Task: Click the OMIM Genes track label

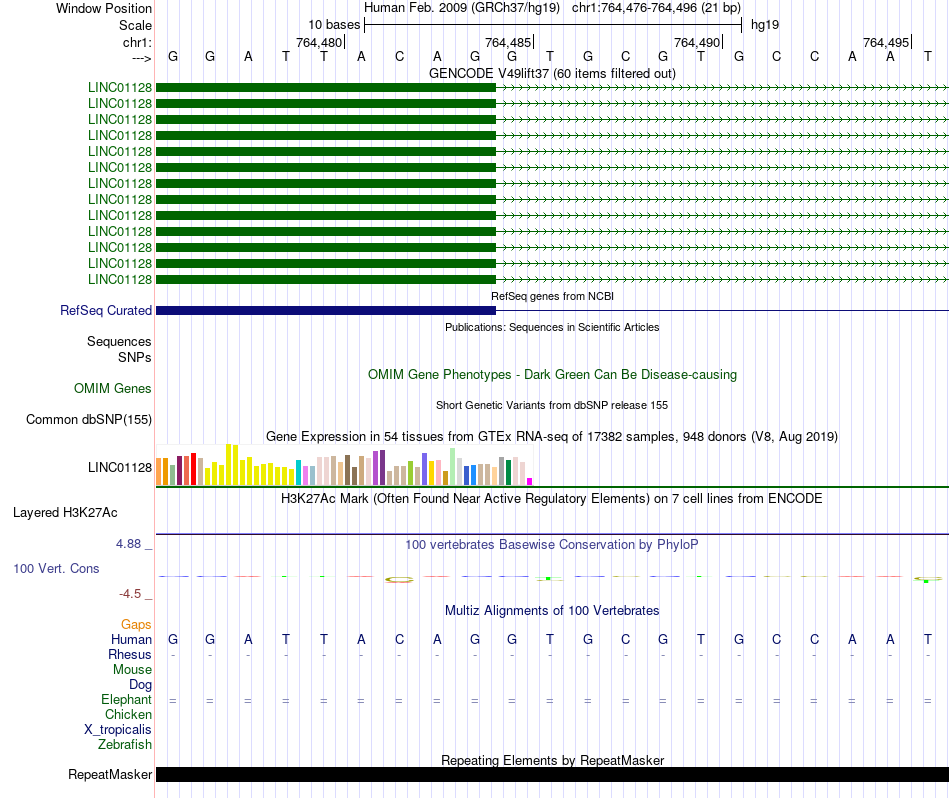Action: 113,388
